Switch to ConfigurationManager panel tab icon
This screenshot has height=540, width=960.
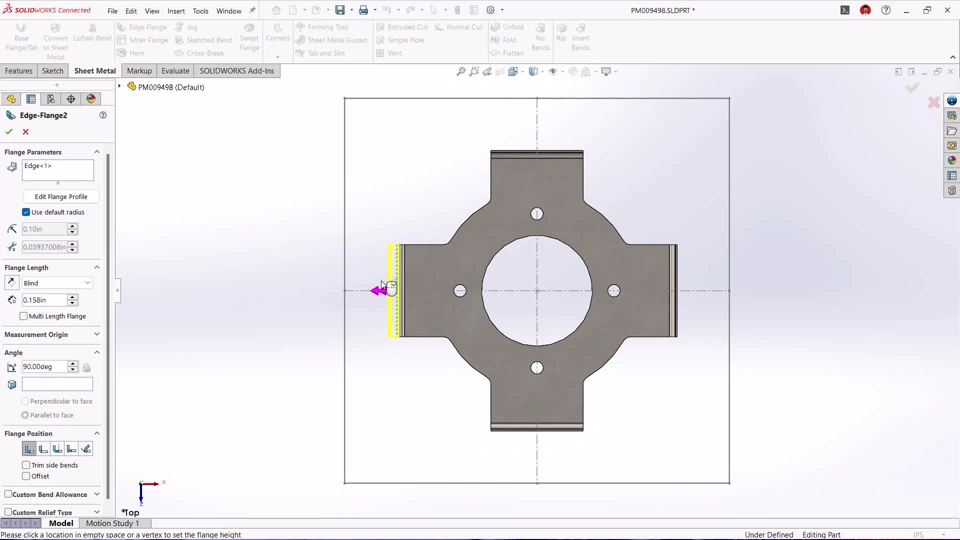pos(51,99)
